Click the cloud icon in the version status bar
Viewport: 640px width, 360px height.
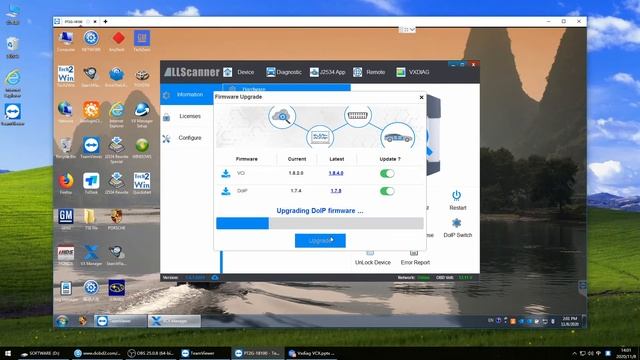point(215,278)
